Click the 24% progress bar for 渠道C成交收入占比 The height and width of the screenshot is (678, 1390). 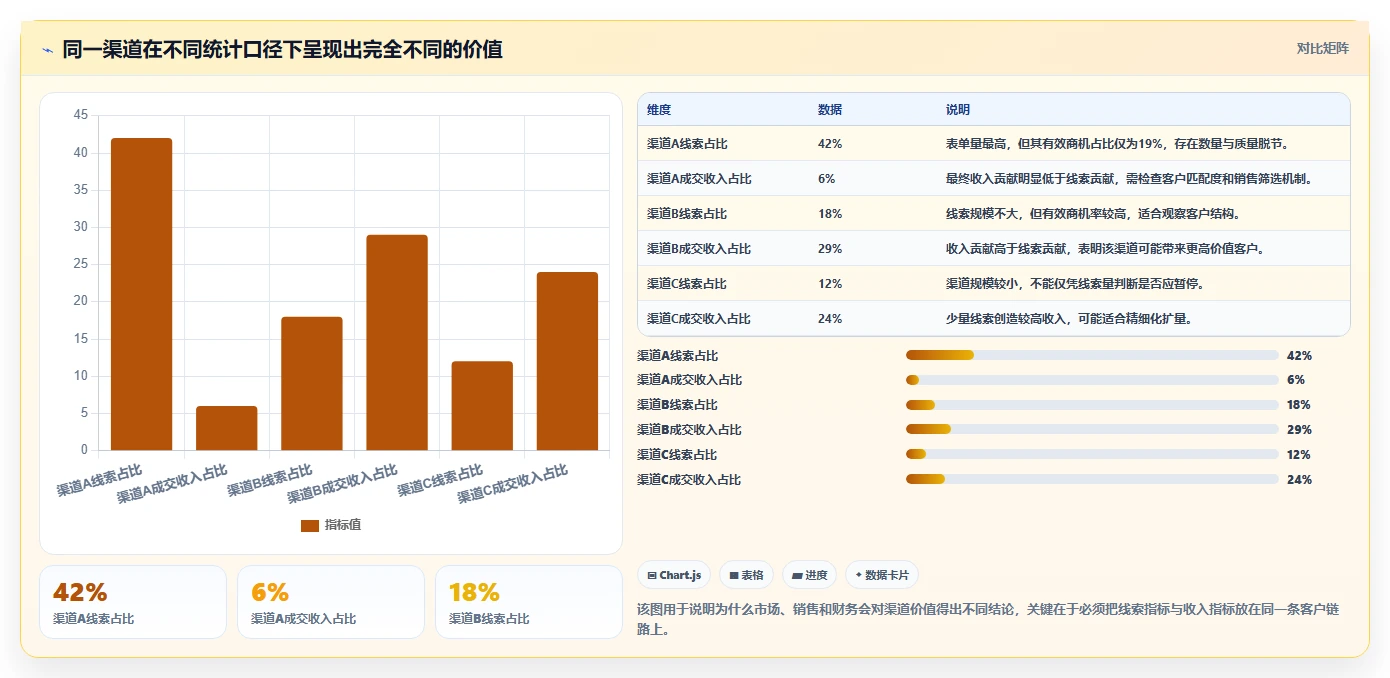(1092, 480)
